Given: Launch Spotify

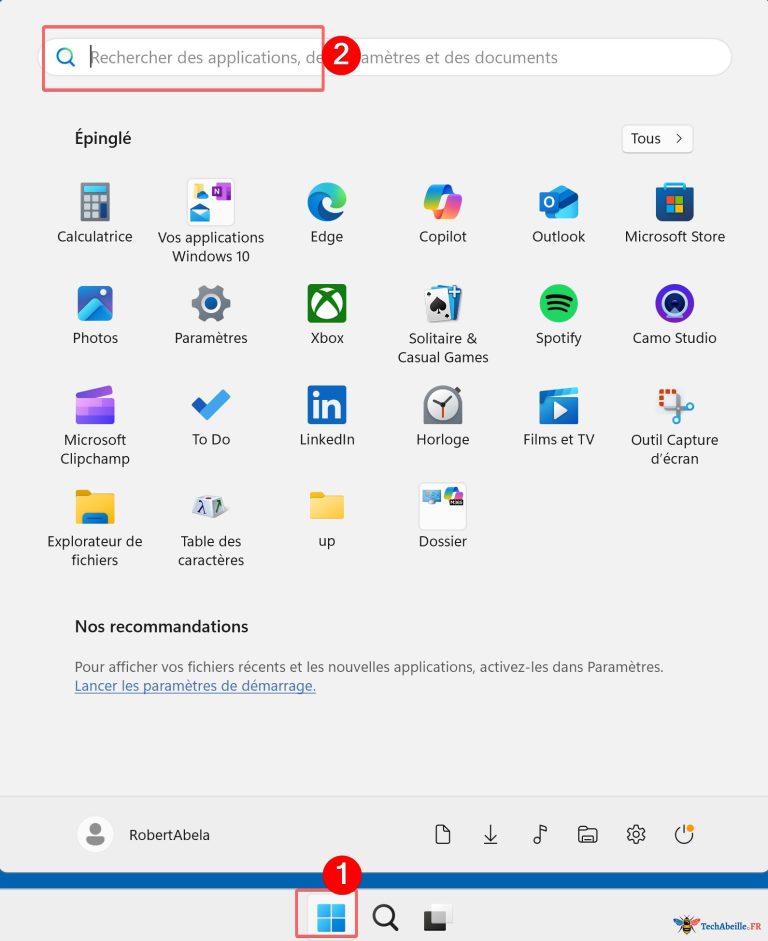Looking at the screenshot, I should tap(559, 314).
